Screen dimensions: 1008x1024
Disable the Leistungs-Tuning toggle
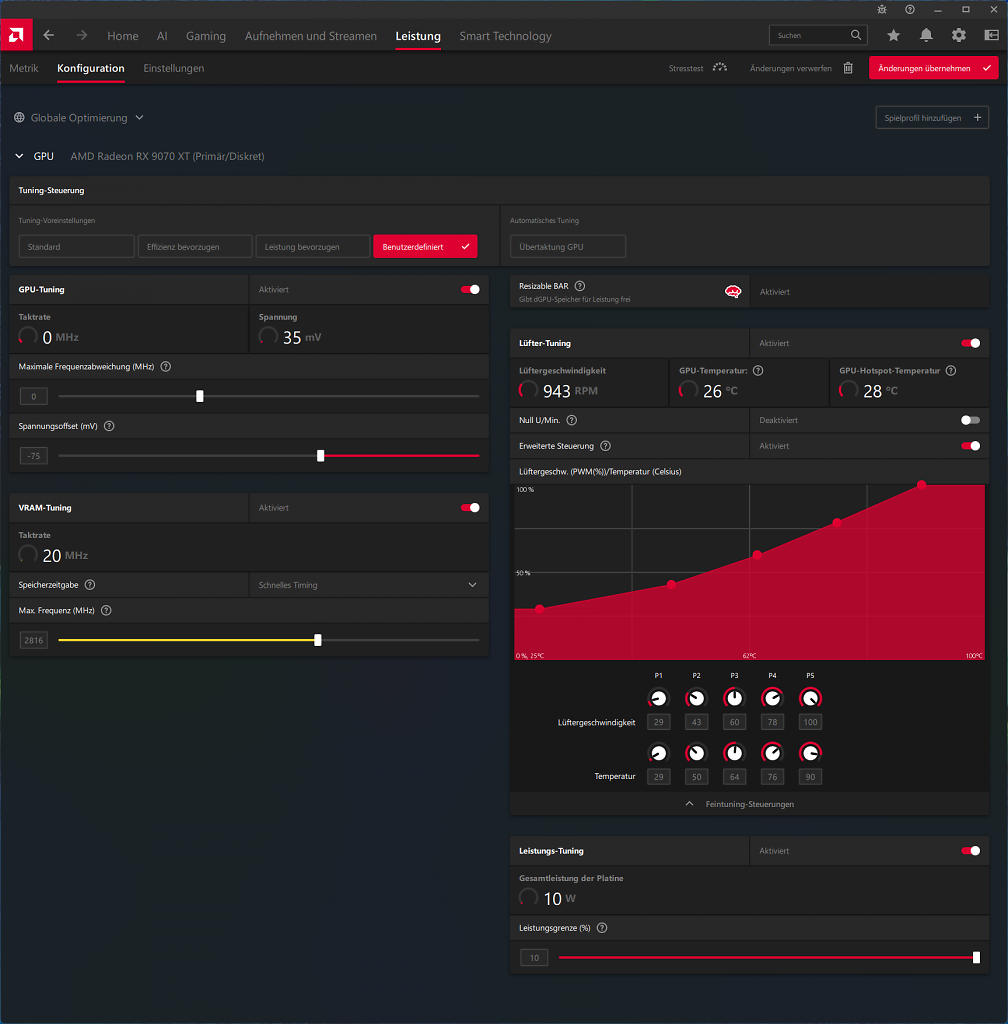pyautogui.click(x=970, y=850)
